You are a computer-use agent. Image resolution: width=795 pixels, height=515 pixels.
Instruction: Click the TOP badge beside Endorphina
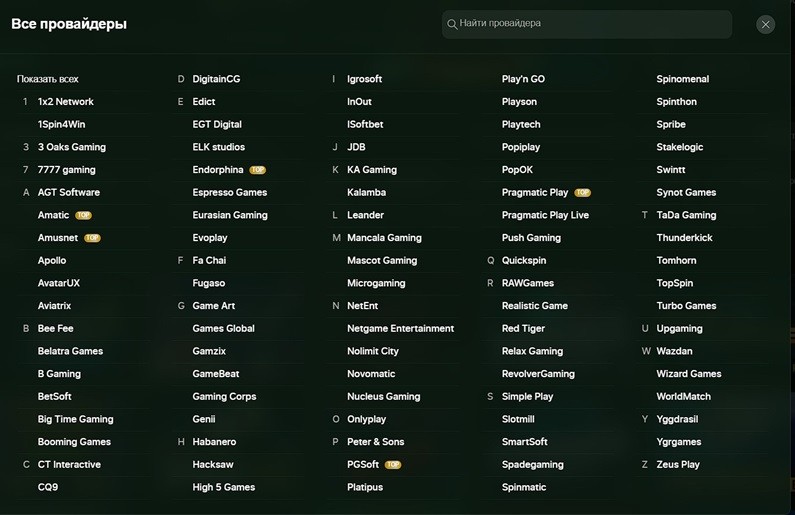[257, 170]
